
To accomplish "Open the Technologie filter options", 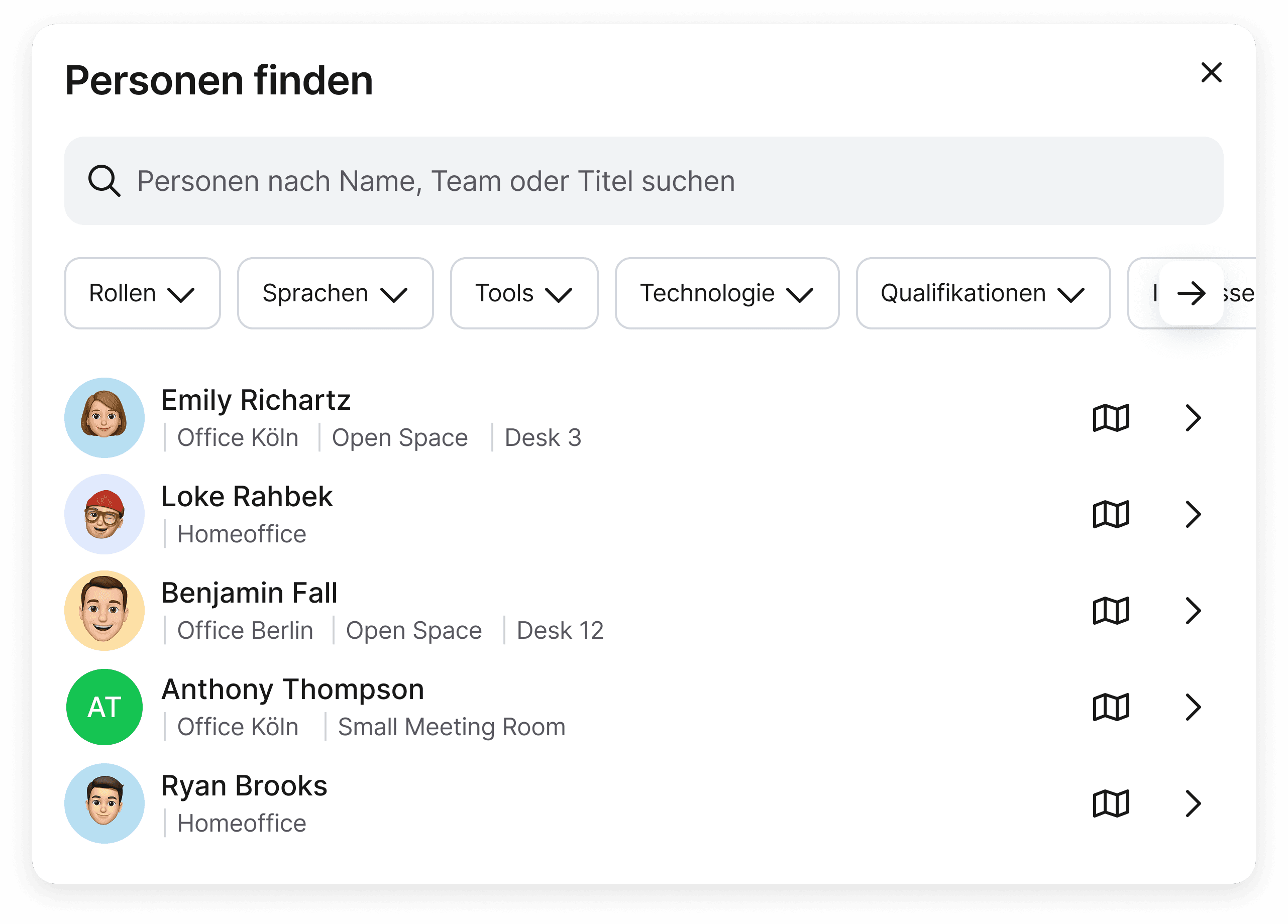I will (726, 293).
